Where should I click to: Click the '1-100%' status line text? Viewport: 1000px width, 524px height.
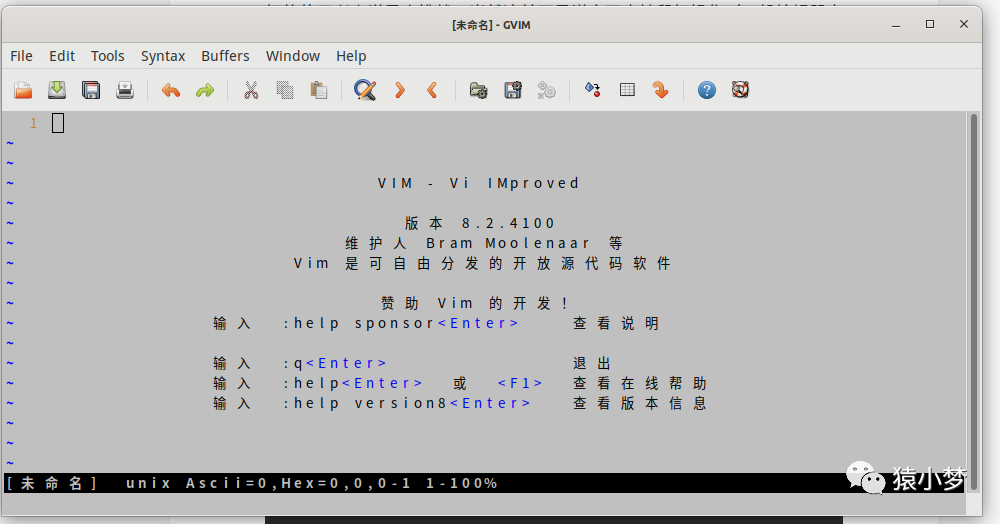tap(462, 483)
